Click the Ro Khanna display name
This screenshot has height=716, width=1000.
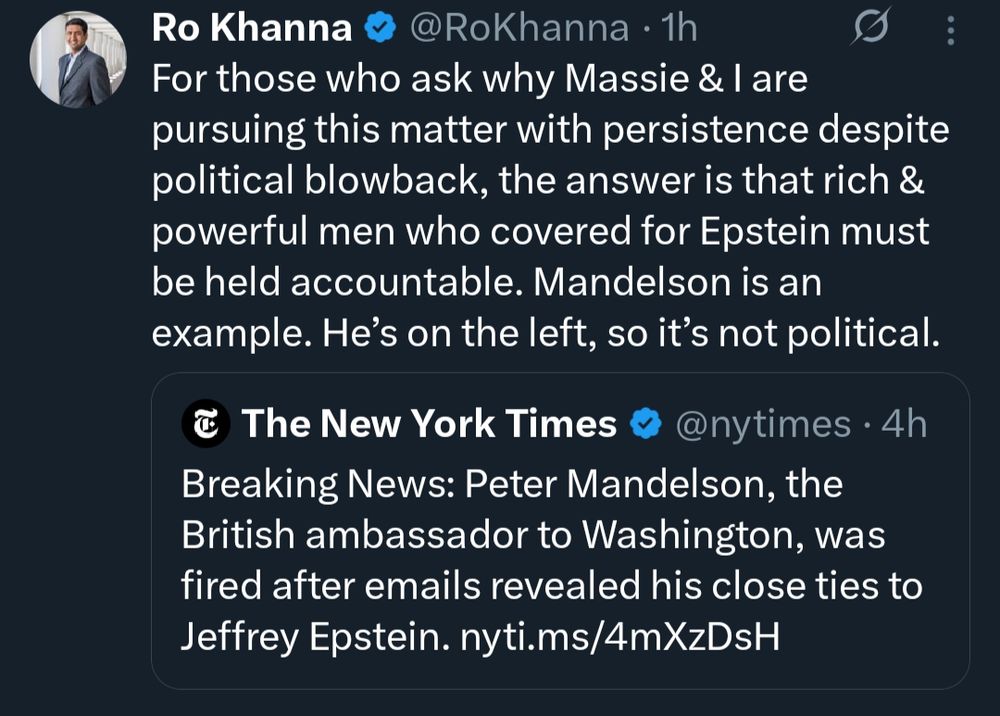click(x=251, y=30)
